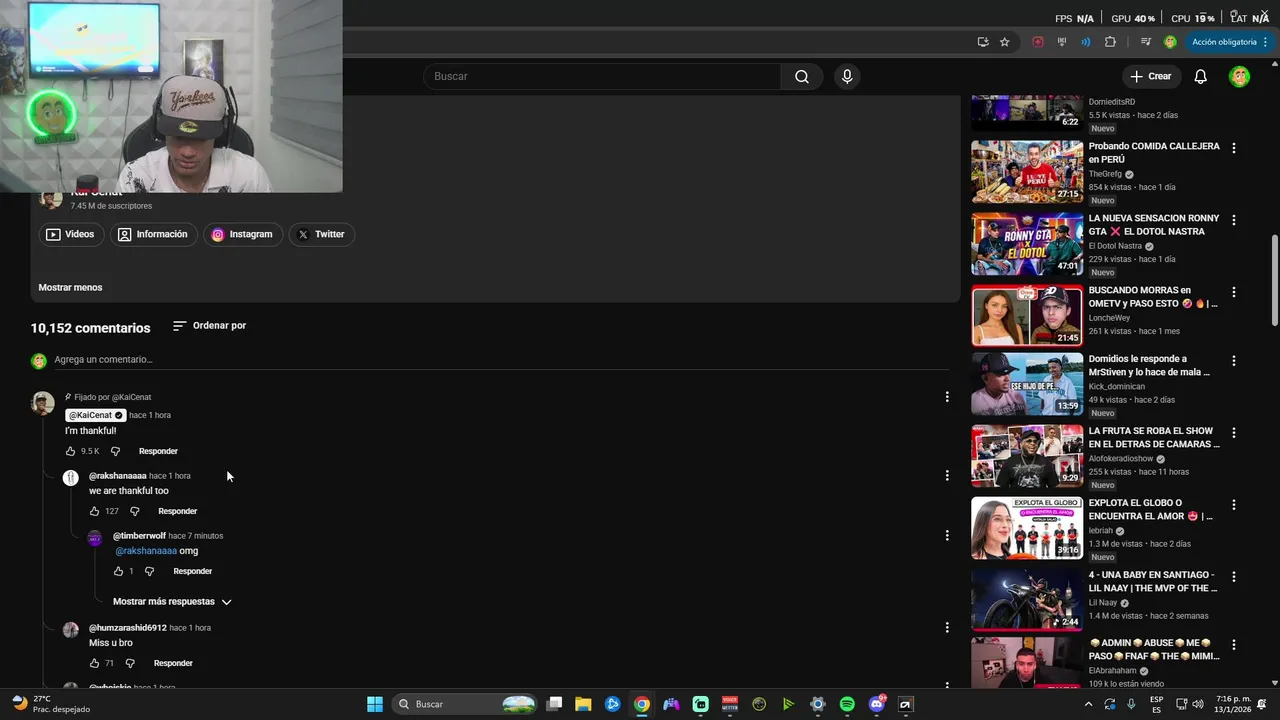Open options for 'Probando COMIDA CALLEJERA' video
This screenshot has height=720, width=1280.
click(1234, 148)
